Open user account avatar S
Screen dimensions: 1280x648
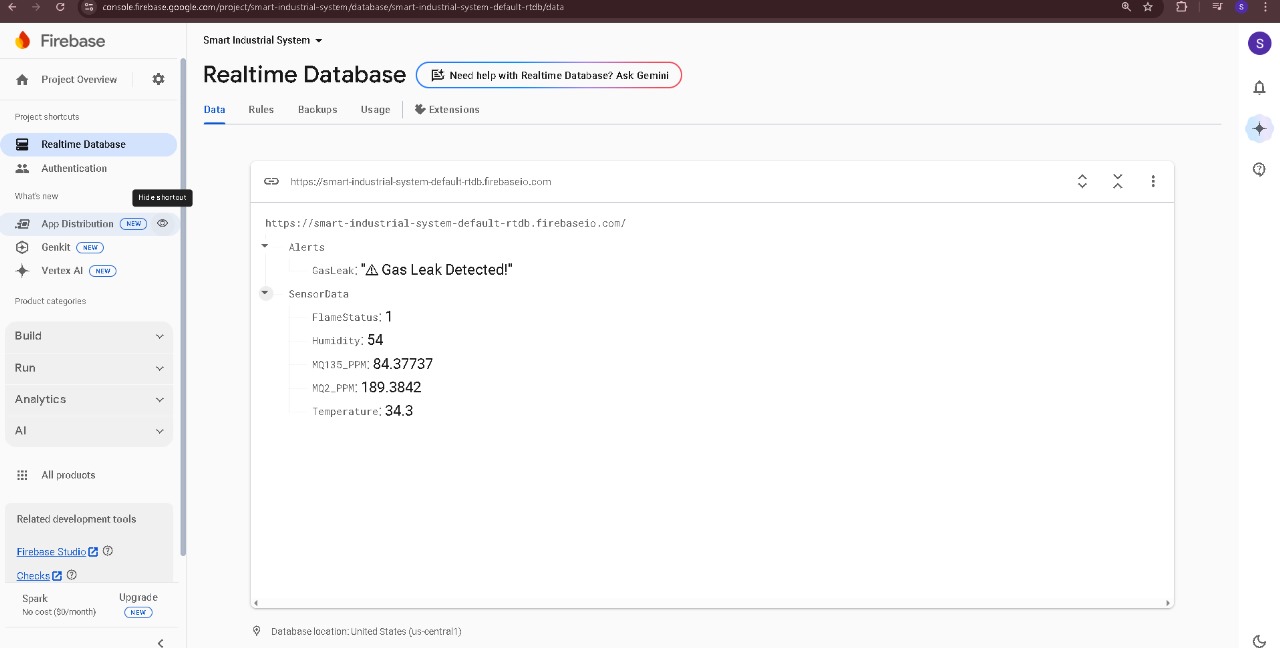click(x=1259, y=43)
